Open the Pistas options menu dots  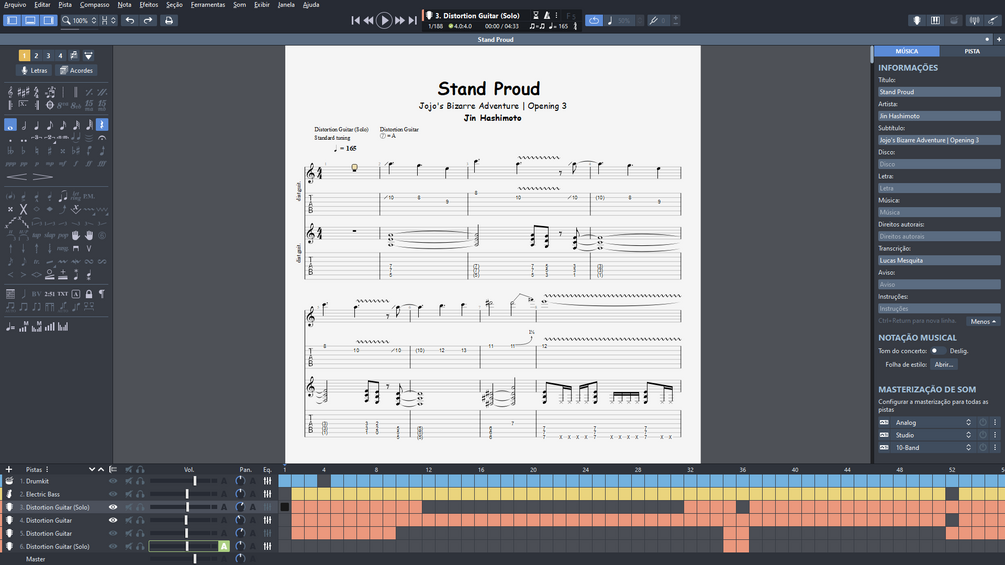coord(47,470)
